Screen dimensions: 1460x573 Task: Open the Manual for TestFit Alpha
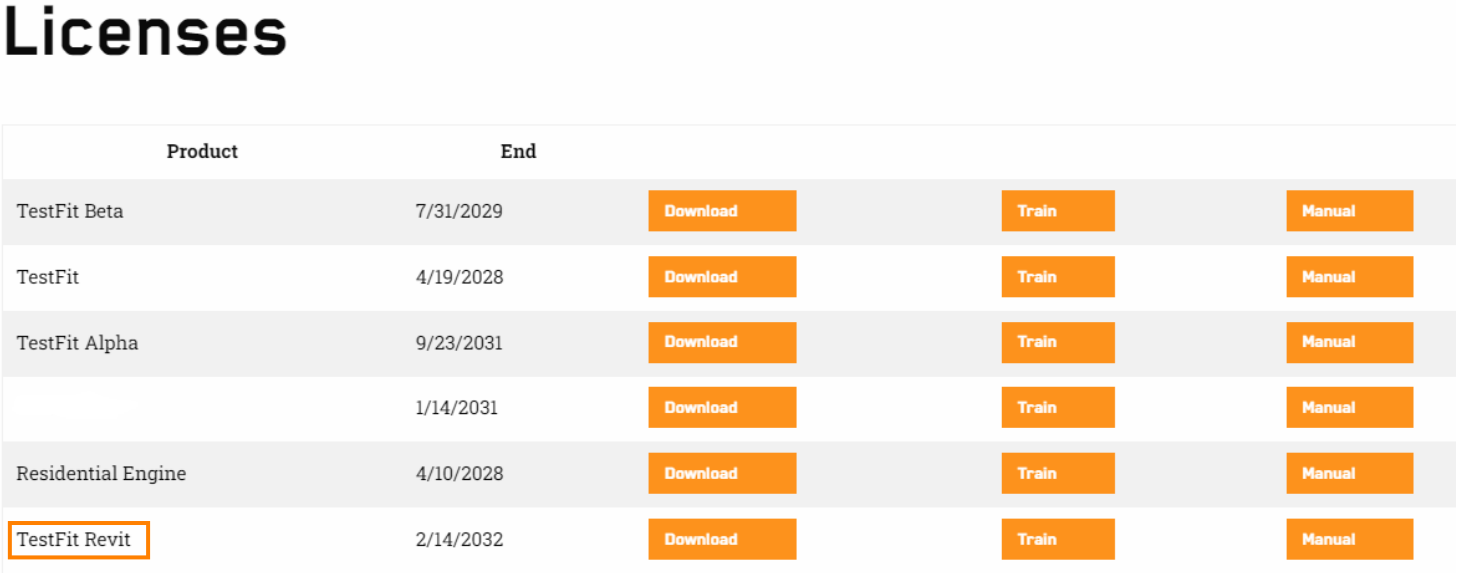pyautogui.click(x=1350, y=342)
